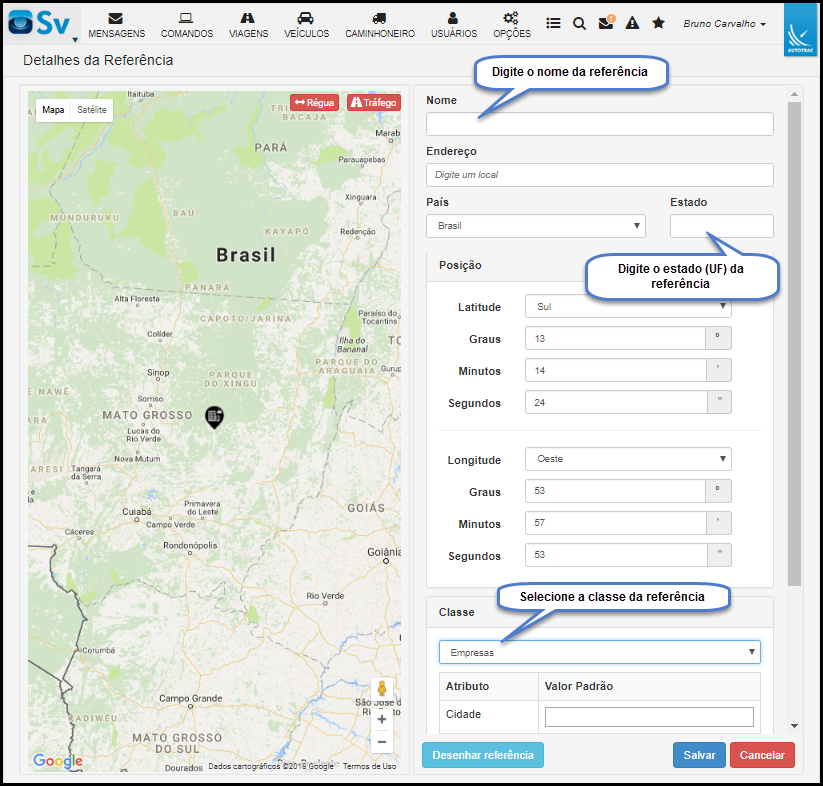Click the Longitude Graus field with 53
Image resolution: width=823 pixels, height=786 pixels.
(x=615, y=491)
